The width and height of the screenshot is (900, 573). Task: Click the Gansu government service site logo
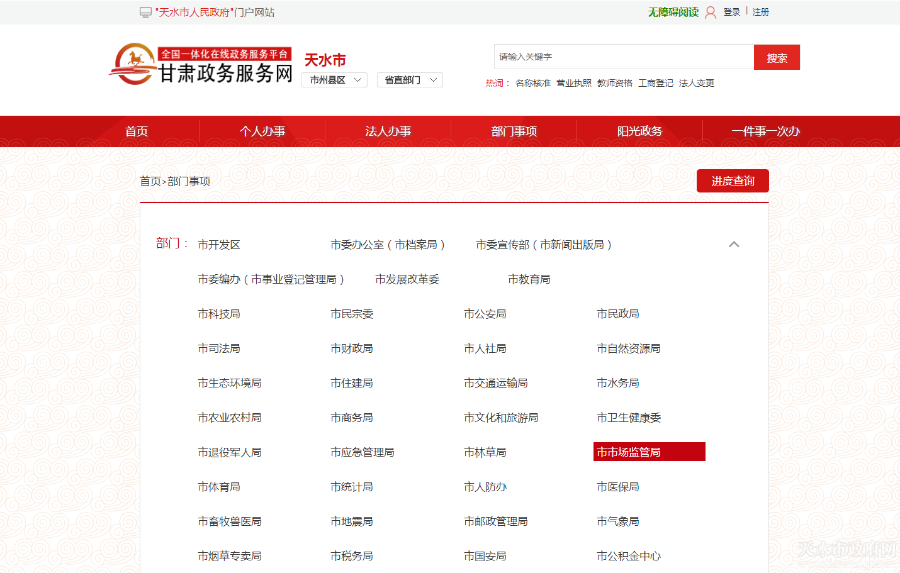click(x=200, y=65)
